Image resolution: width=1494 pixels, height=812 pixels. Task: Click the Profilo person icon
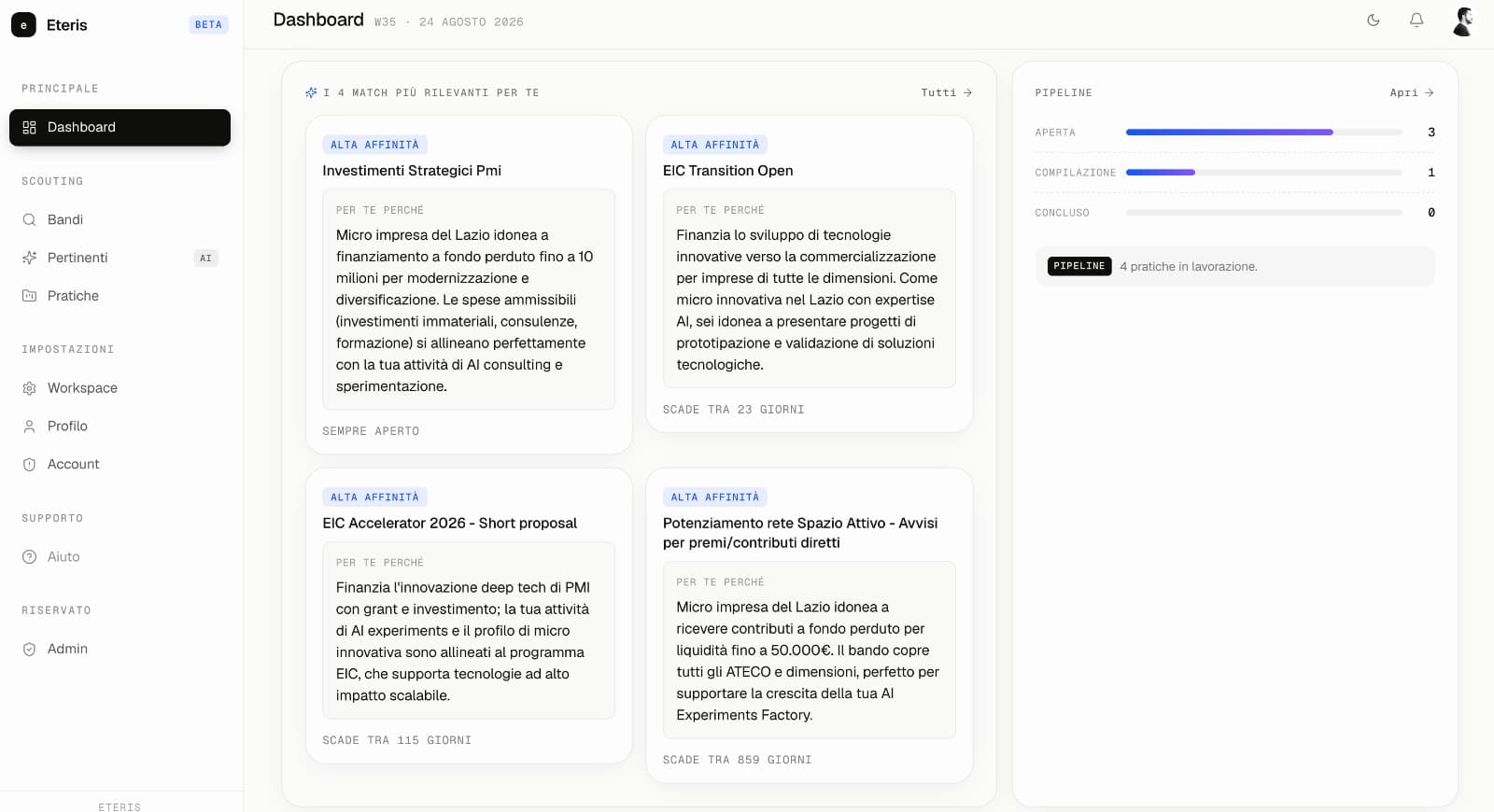[x=29, y=427]
